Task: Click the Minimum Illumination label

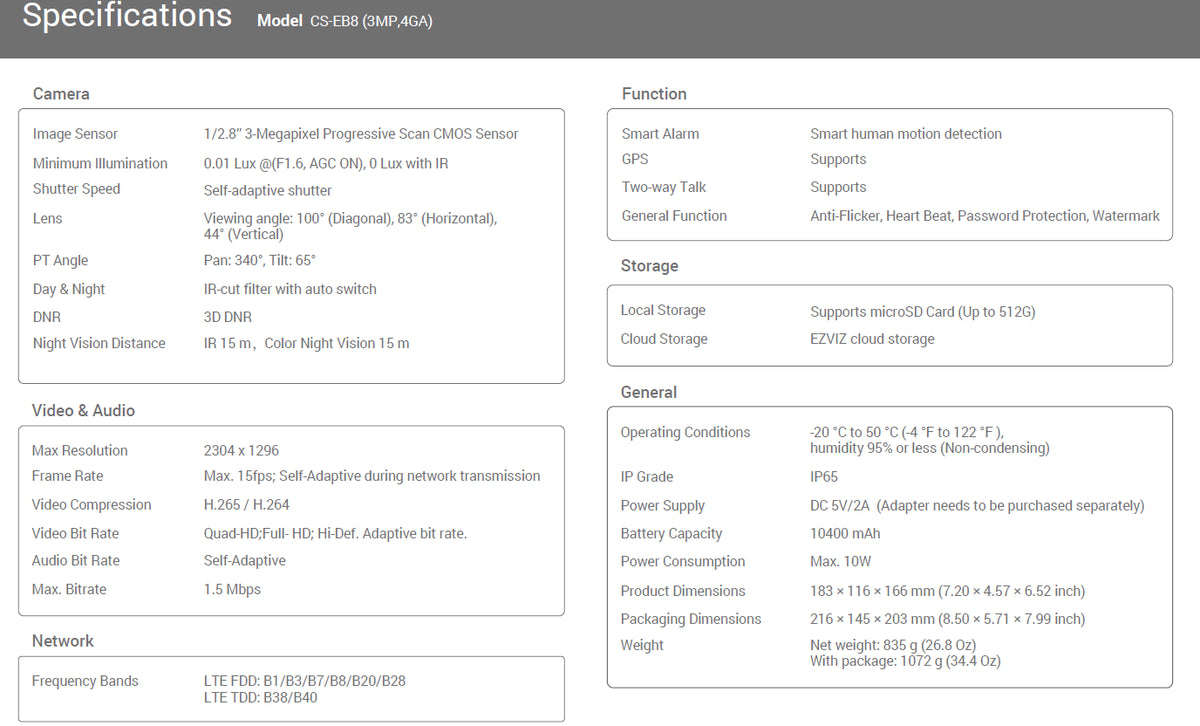Action: point(100,163)
